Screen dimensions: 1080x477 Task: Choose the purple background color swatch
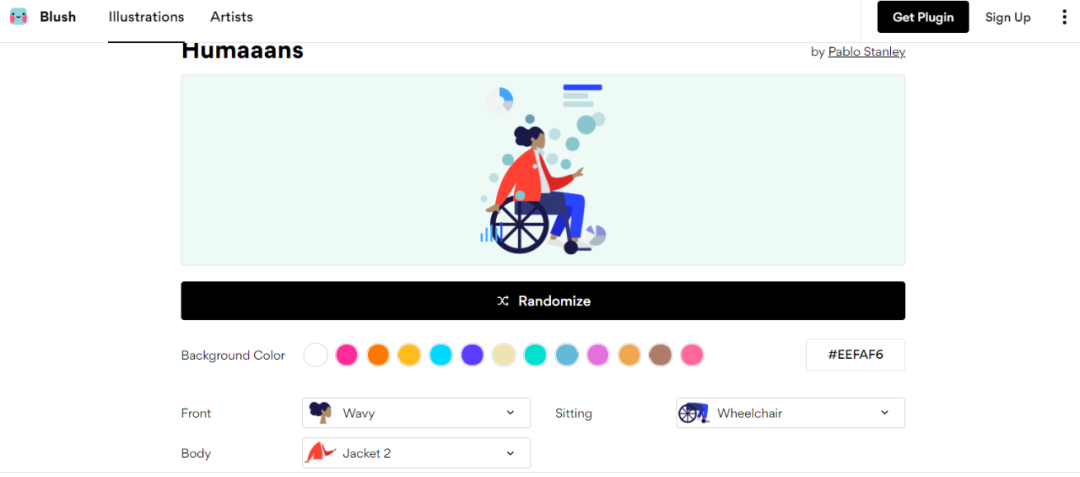[x=472, y=355]
